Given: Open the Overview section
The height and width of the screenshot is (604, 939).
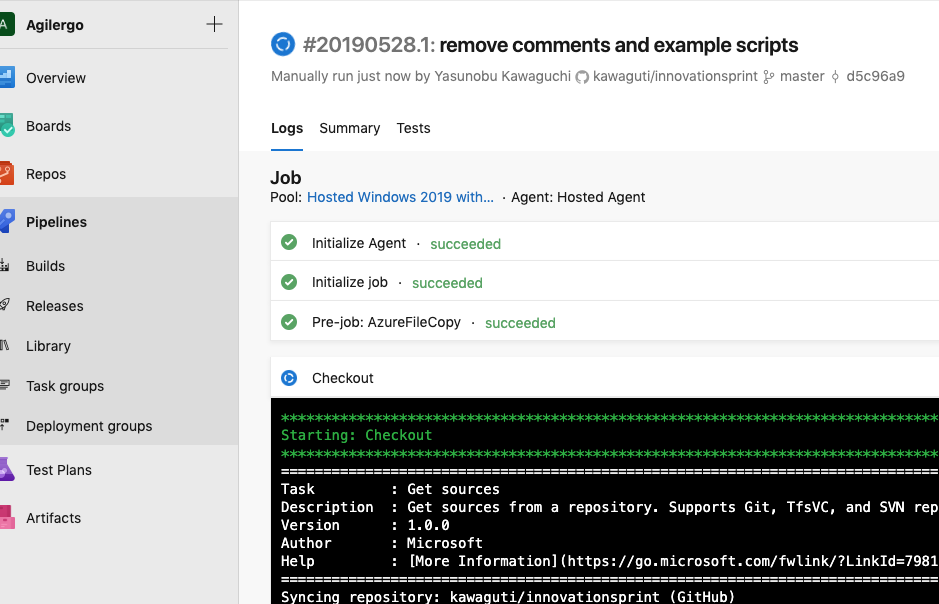Looking at the screenshot, I should pos(56,78).
